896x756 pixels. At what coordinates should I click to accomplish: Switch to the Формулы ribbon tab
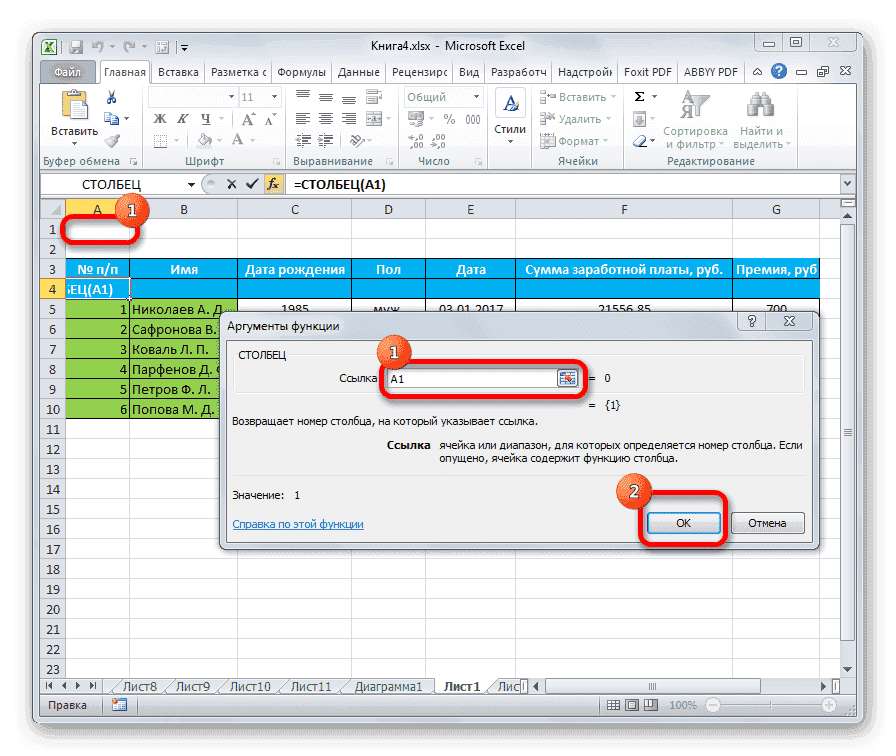coord(303,71)
